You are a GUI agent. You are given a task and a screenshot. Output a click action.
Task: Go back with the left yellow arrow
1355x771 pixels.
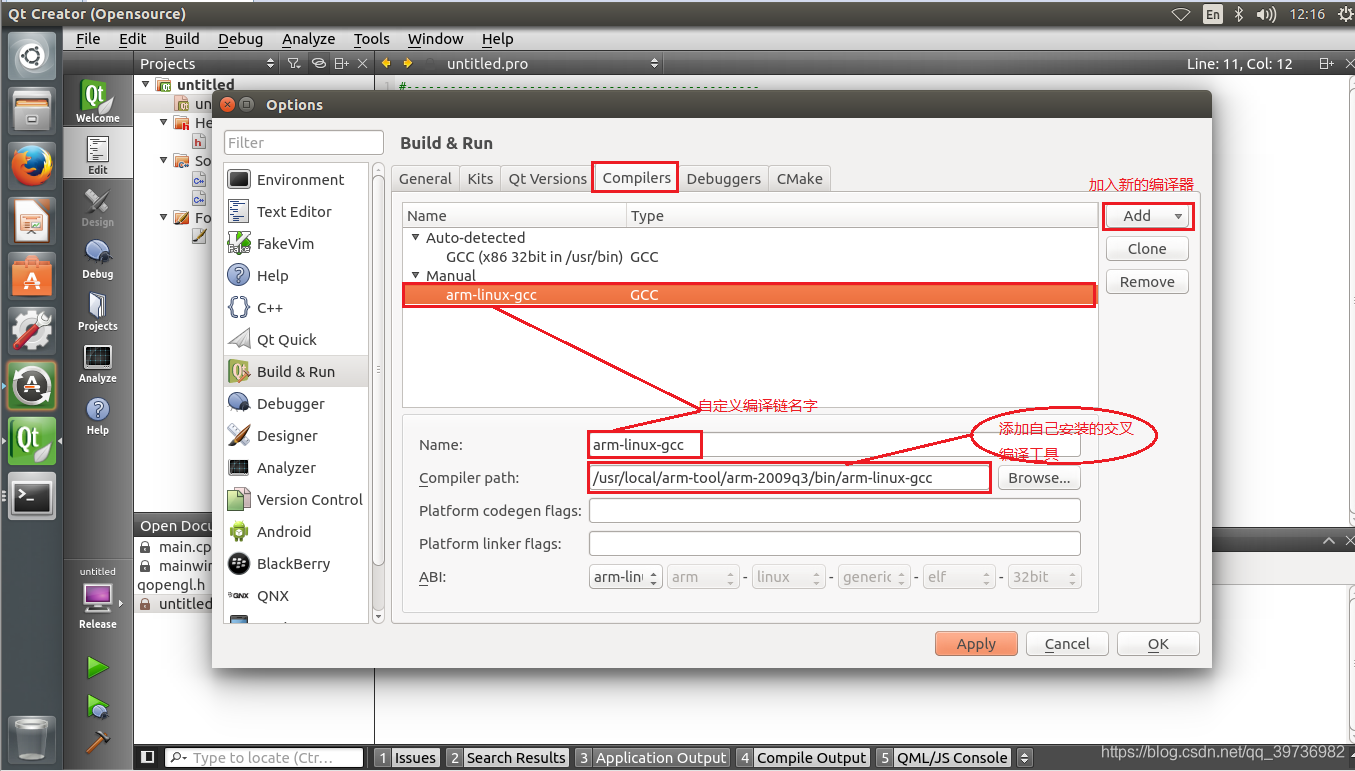coord(386,63)
